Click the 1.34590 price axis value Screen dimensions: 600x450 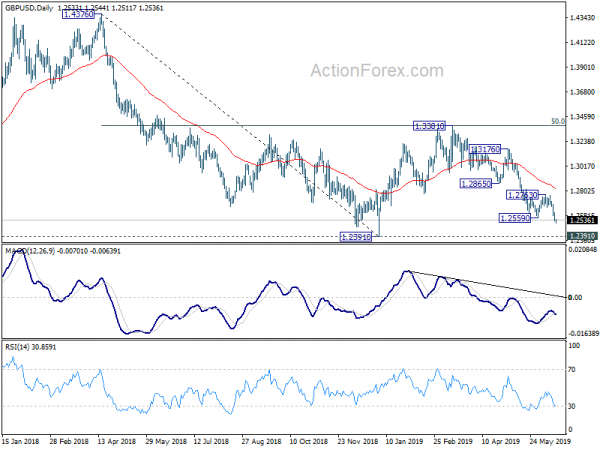pyautogui.click(x=582, y=116)
